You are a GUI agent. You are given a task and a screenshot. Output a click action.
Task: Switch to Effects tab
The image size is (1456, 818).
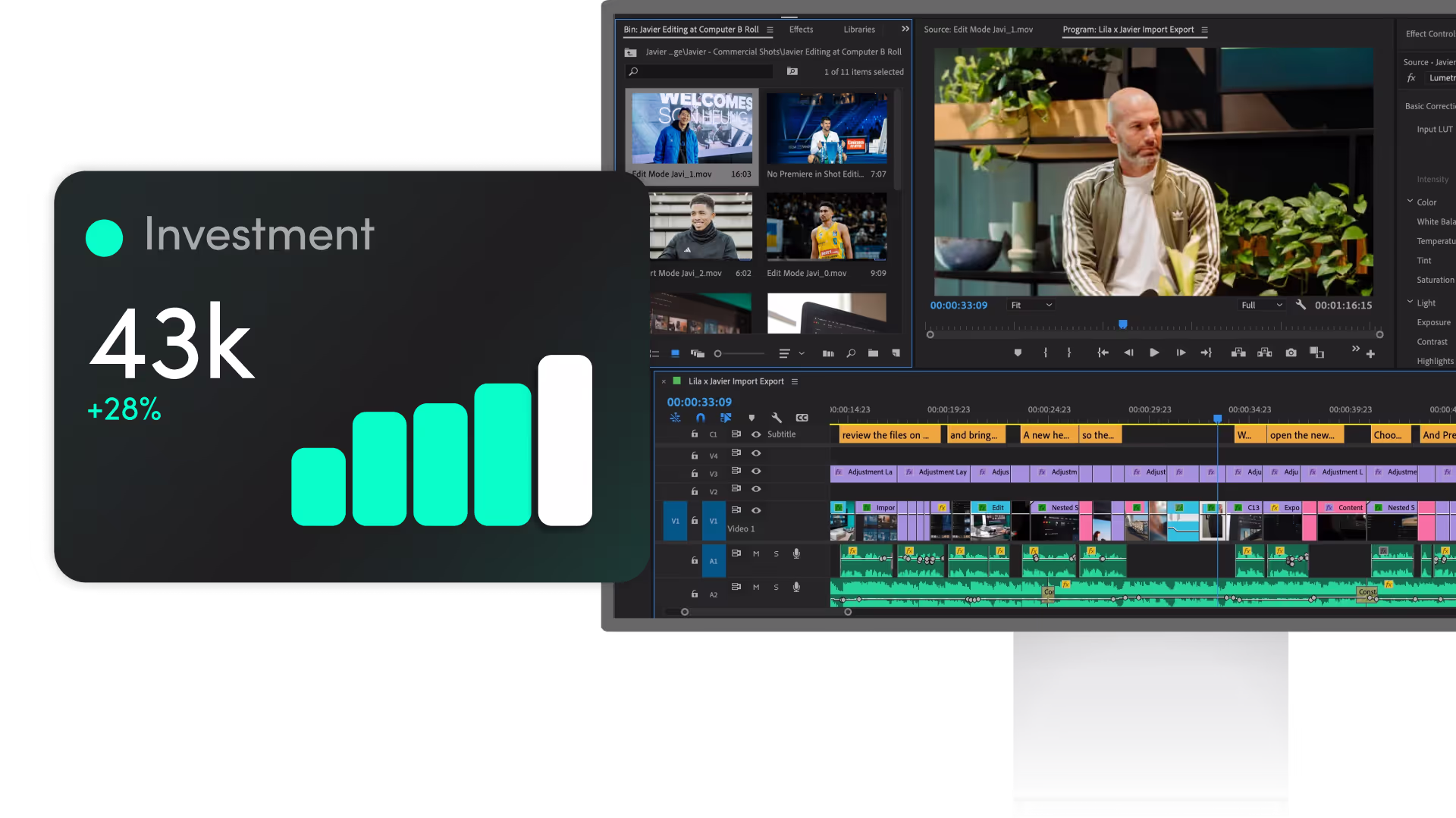click(x=801, y=30)
